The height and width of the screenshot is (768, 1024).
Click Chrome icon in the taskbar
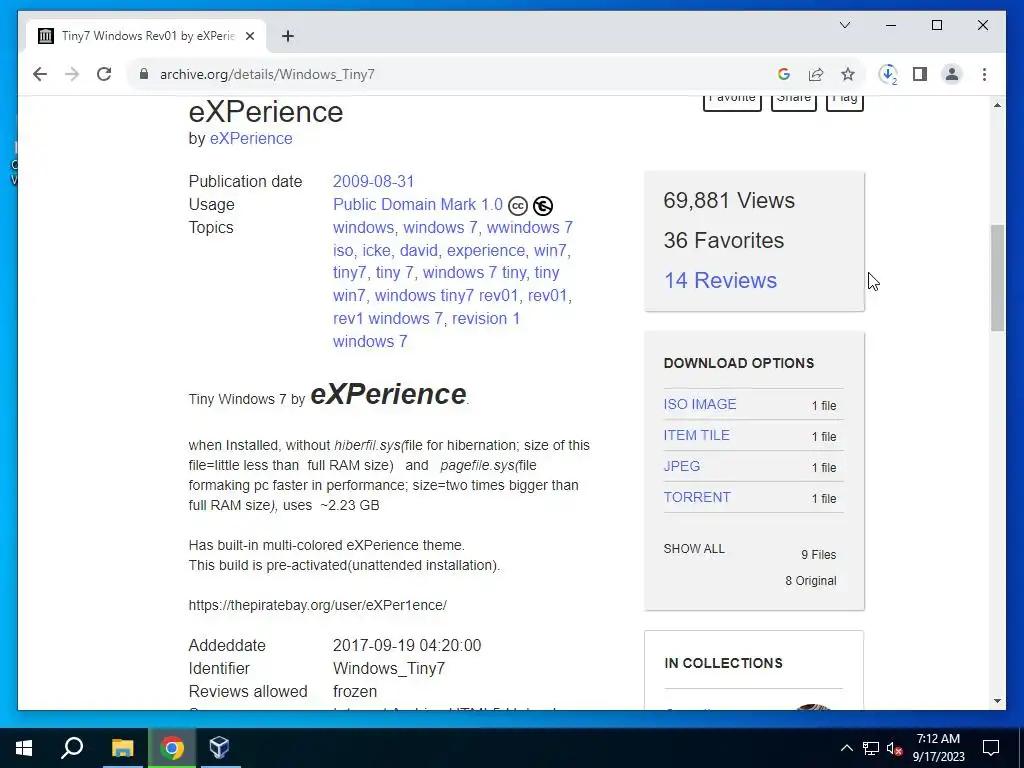pyautogui.click(x=172, y=748)
